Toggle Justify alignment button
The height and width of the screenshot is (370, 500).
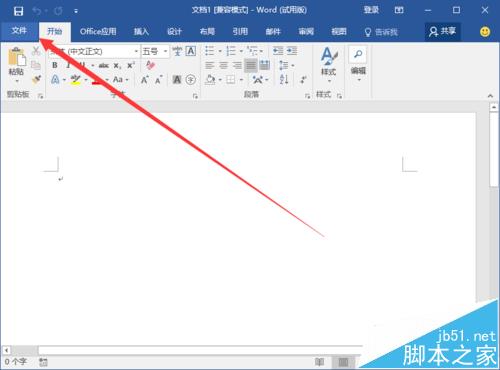[x=251, y=65]
